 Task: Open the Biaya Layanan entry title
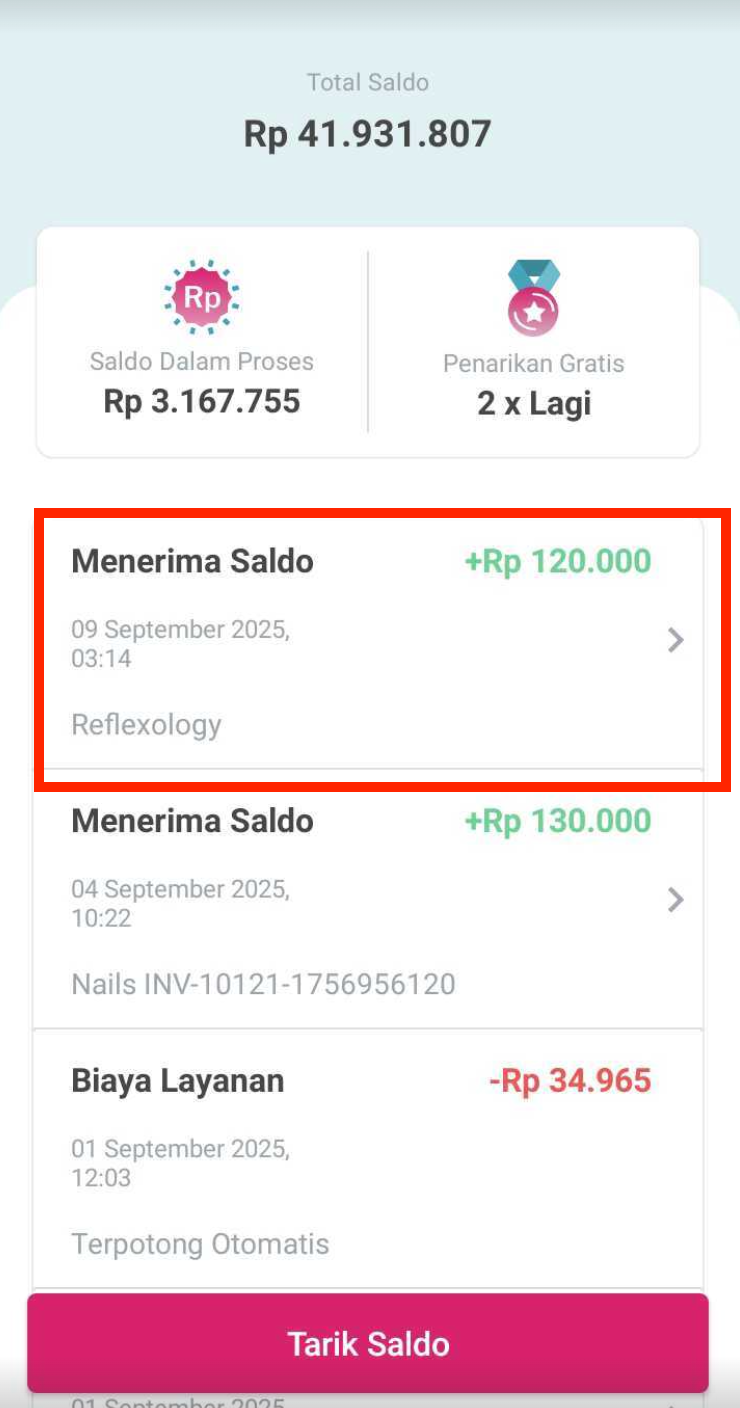[x=177, y=1081]
